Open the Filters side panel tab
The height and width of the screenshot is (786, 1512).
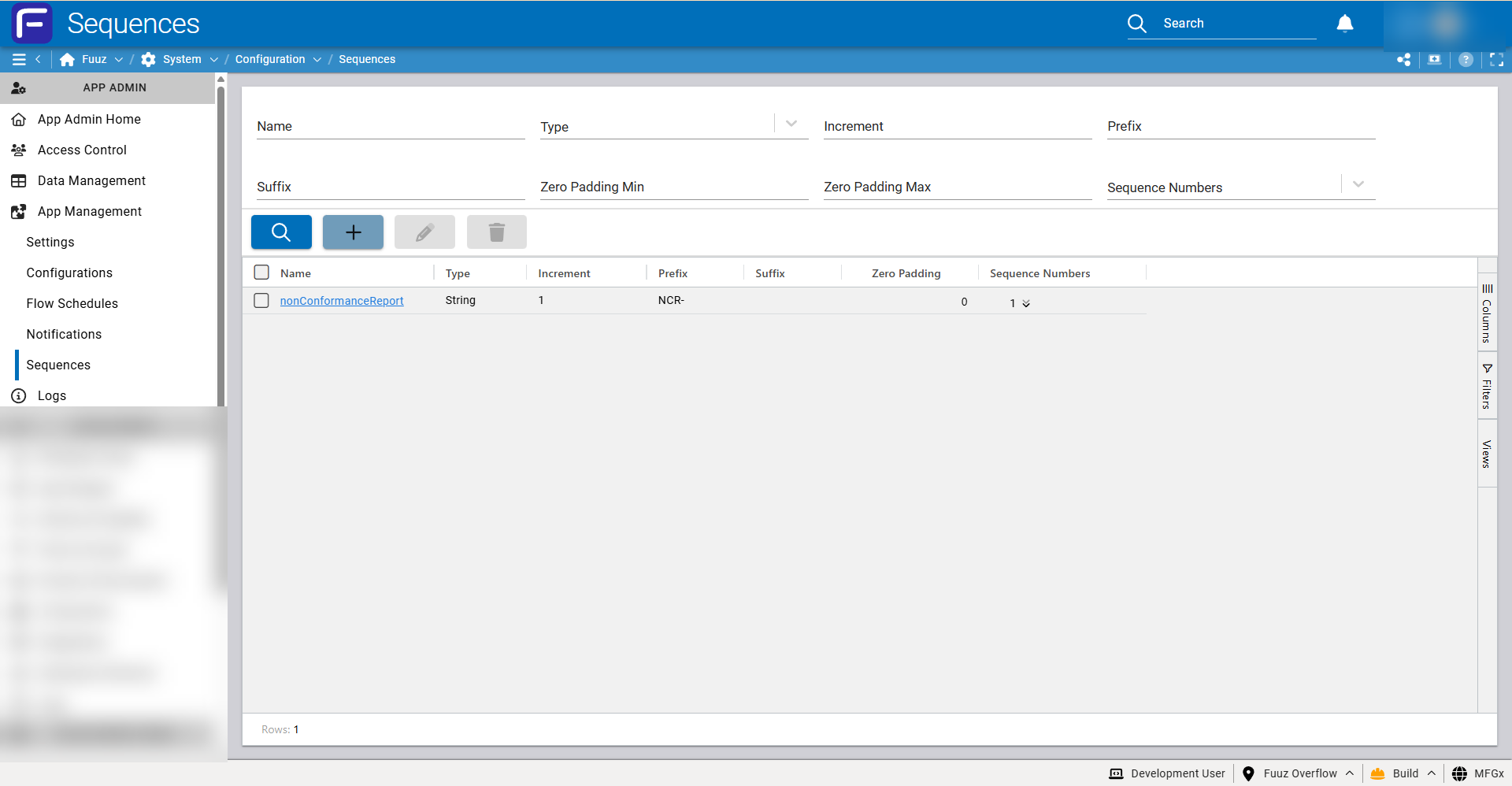[x=1487, y=386]
